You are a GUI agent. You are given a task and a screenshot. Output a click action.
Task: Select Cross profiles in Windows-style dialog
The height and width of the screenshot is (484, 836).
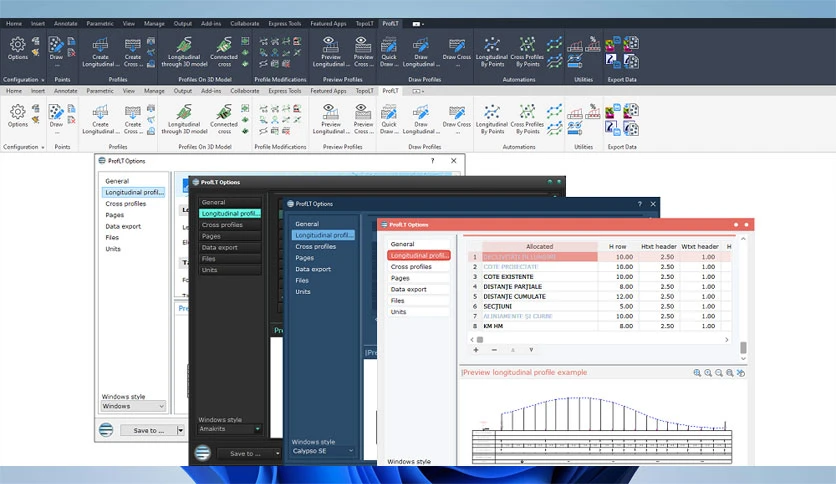click(126, 204)
